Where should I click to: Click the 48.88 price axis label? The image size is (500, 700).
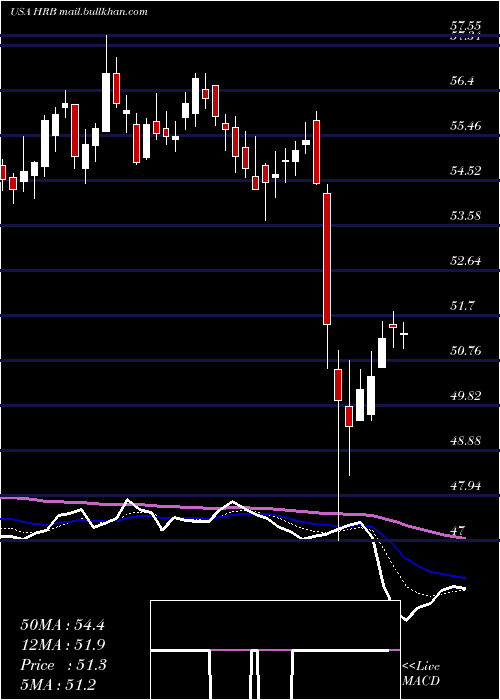click(x=465, y=441)
